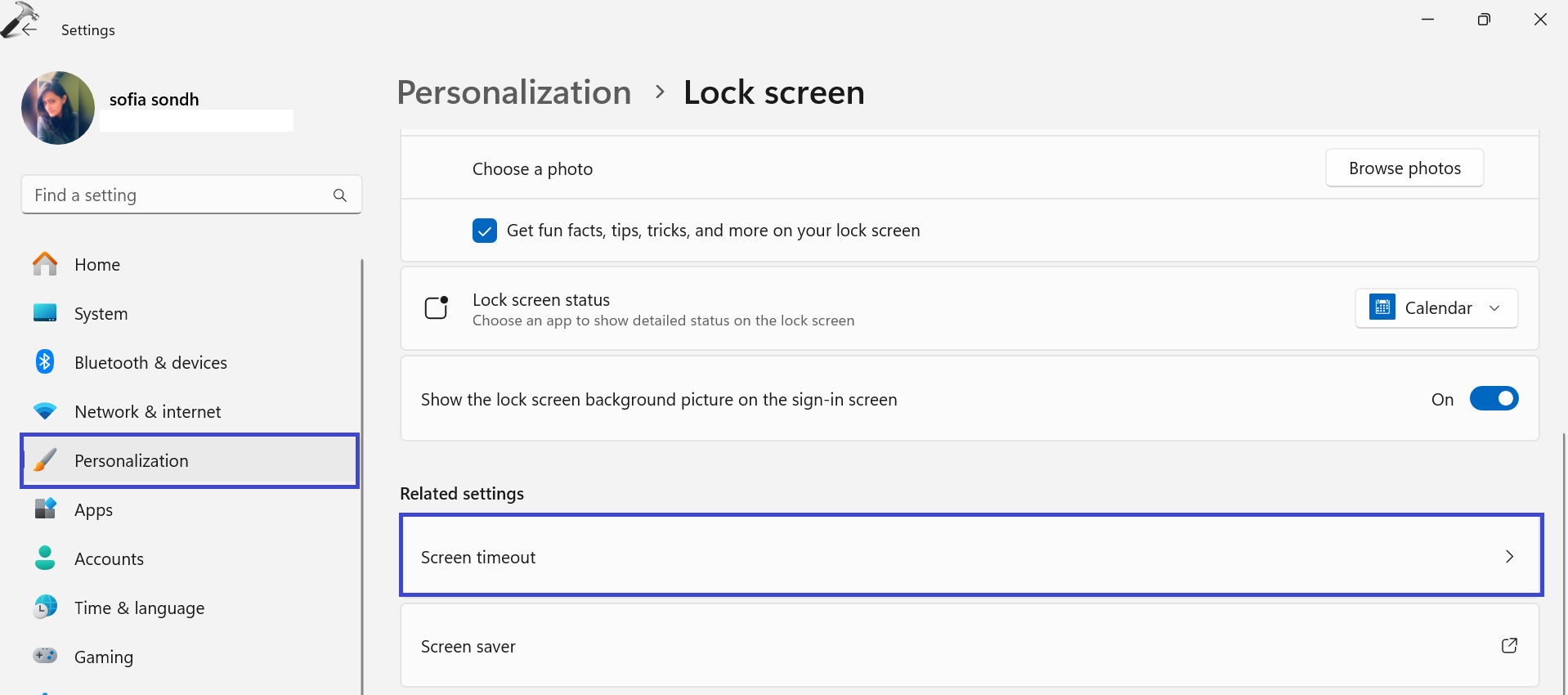Go to Personalization via breadcrumb
The height and width of the screenshot is (695, 1568).
click(514, 92)
